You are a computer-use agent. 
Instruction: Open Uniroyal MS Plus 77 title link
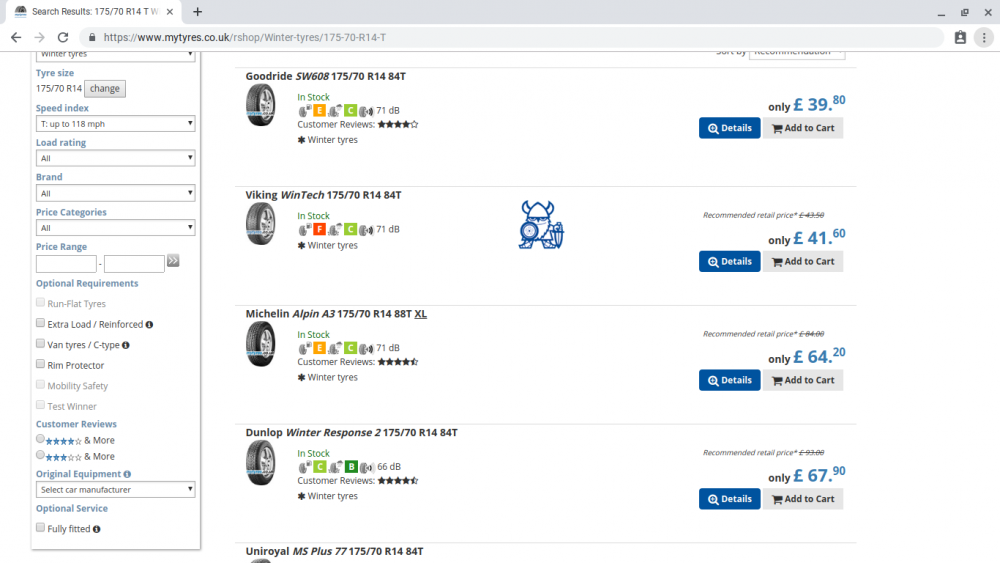334,552
